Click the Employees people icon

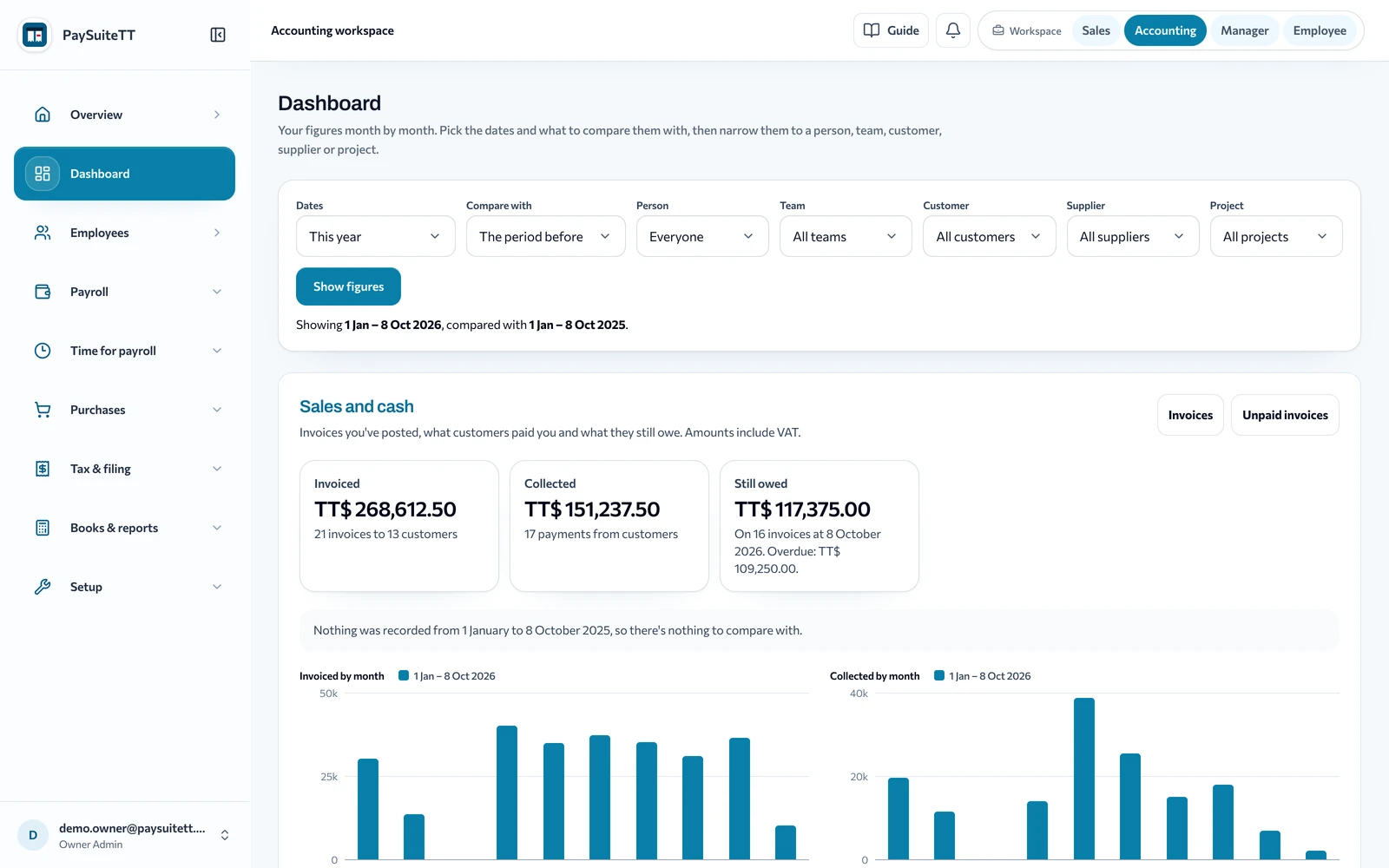coord(43,233)
